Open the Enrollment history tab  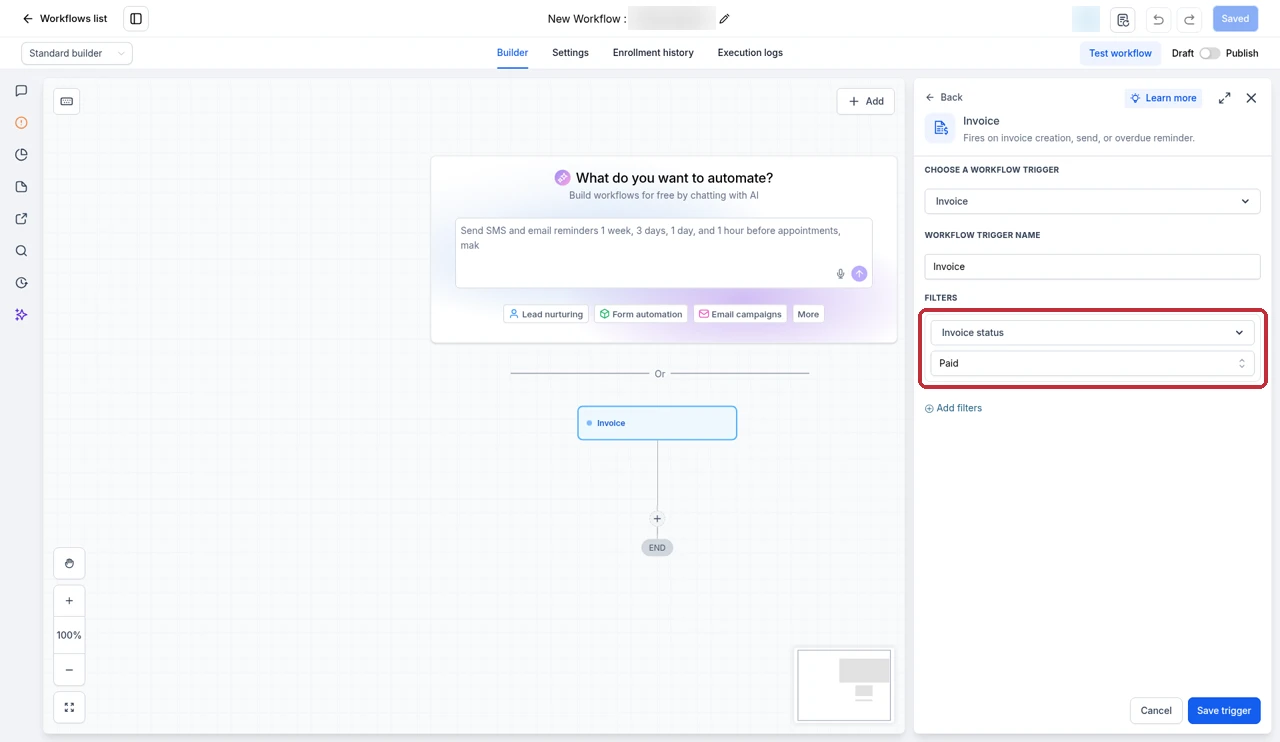[x=653, y=53]
